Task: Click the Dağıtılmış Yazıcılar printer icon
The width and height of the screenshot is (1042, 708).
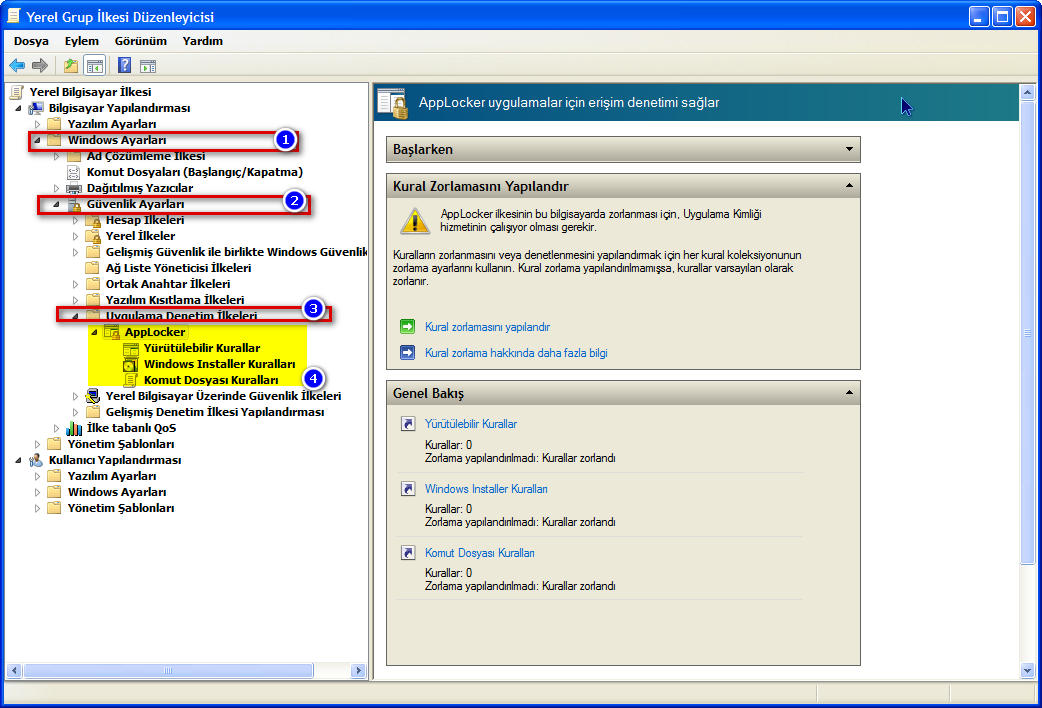Action: [74, 188]
